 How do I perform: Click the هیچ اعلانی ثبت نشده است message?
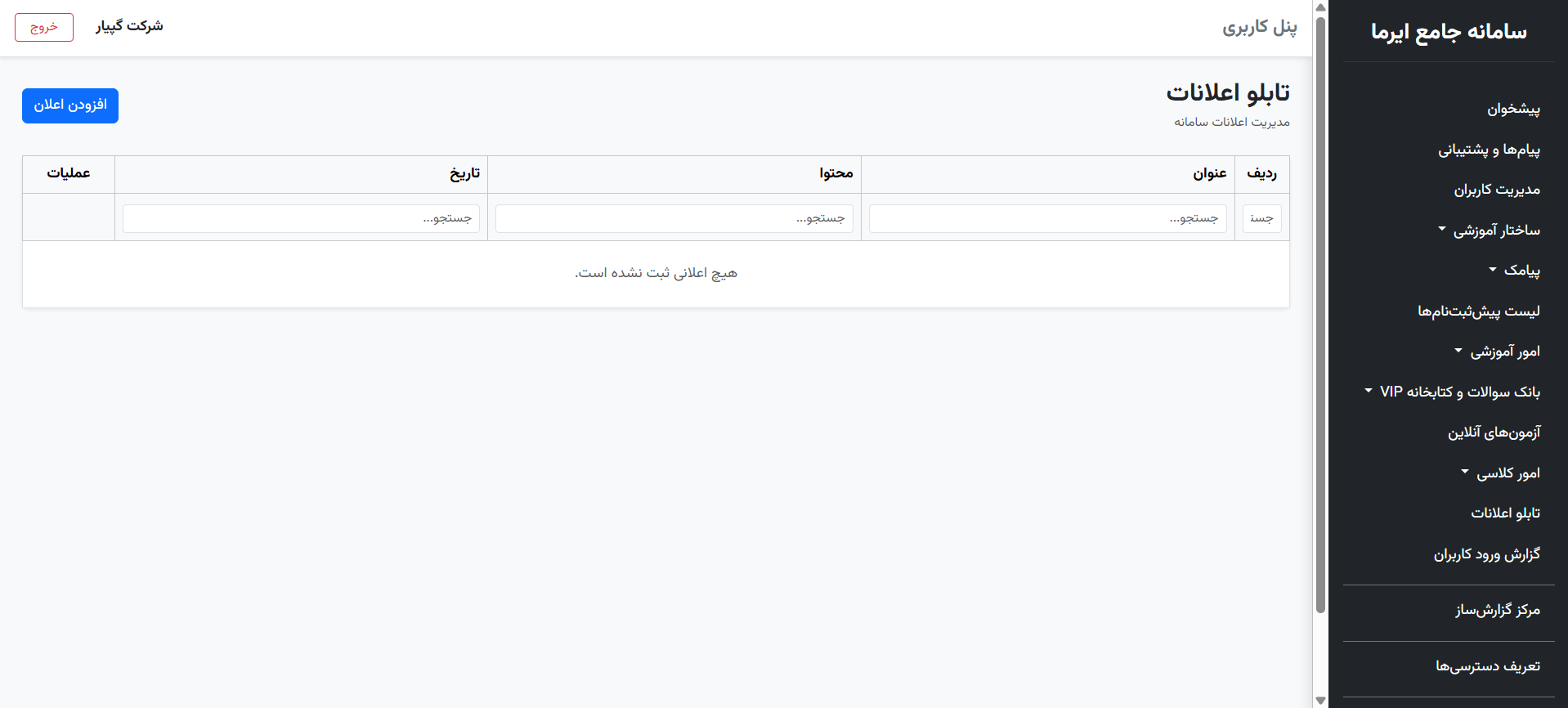(656, 273)
